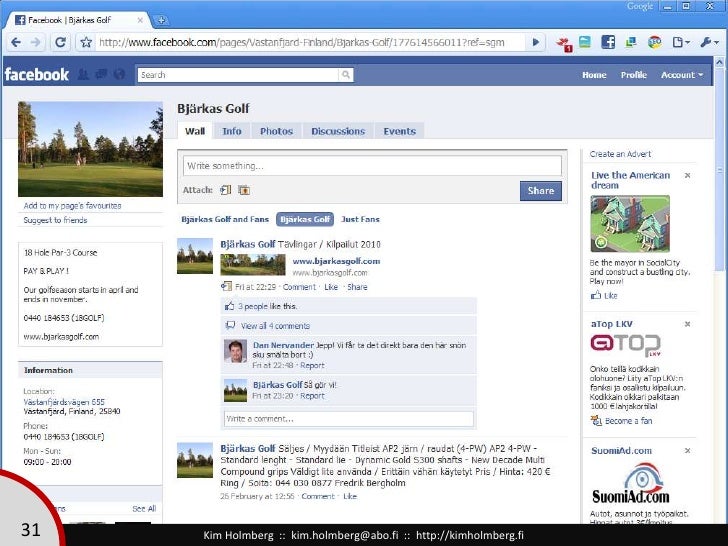Select the 'Bjärkas Golf' wall filter

(x=305, y=219)
